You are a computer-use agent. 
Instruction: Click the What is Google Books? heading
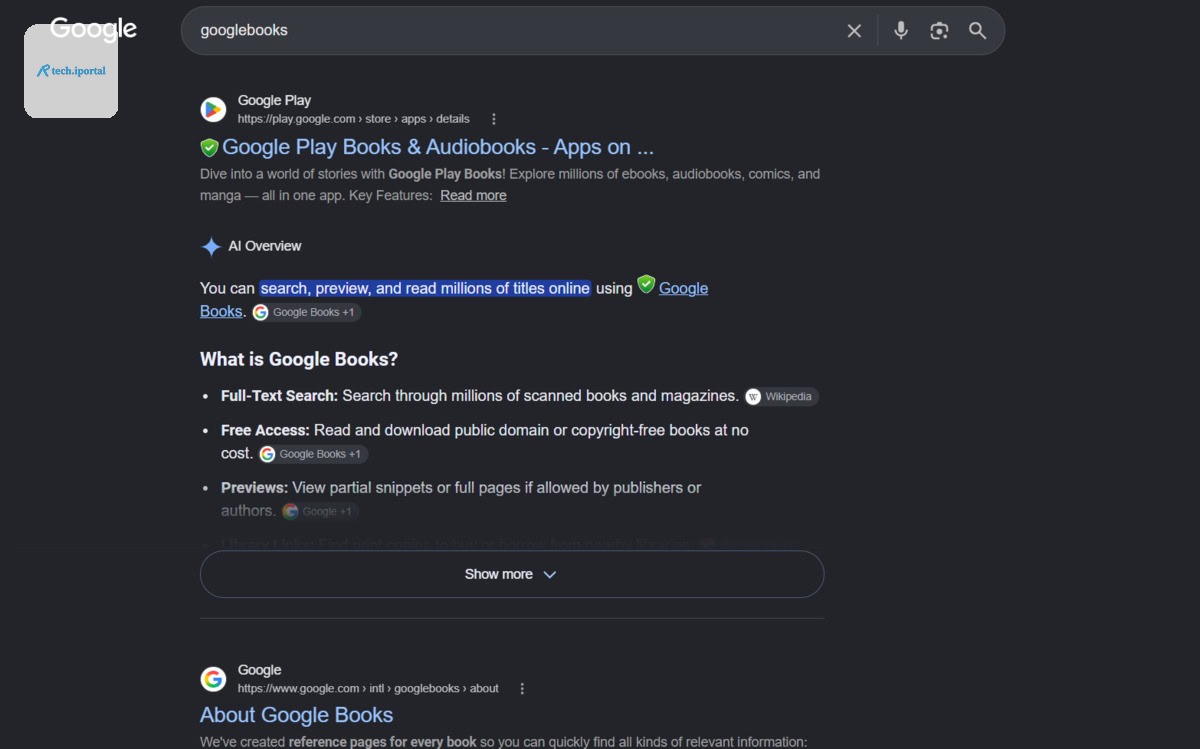(299, 359)
